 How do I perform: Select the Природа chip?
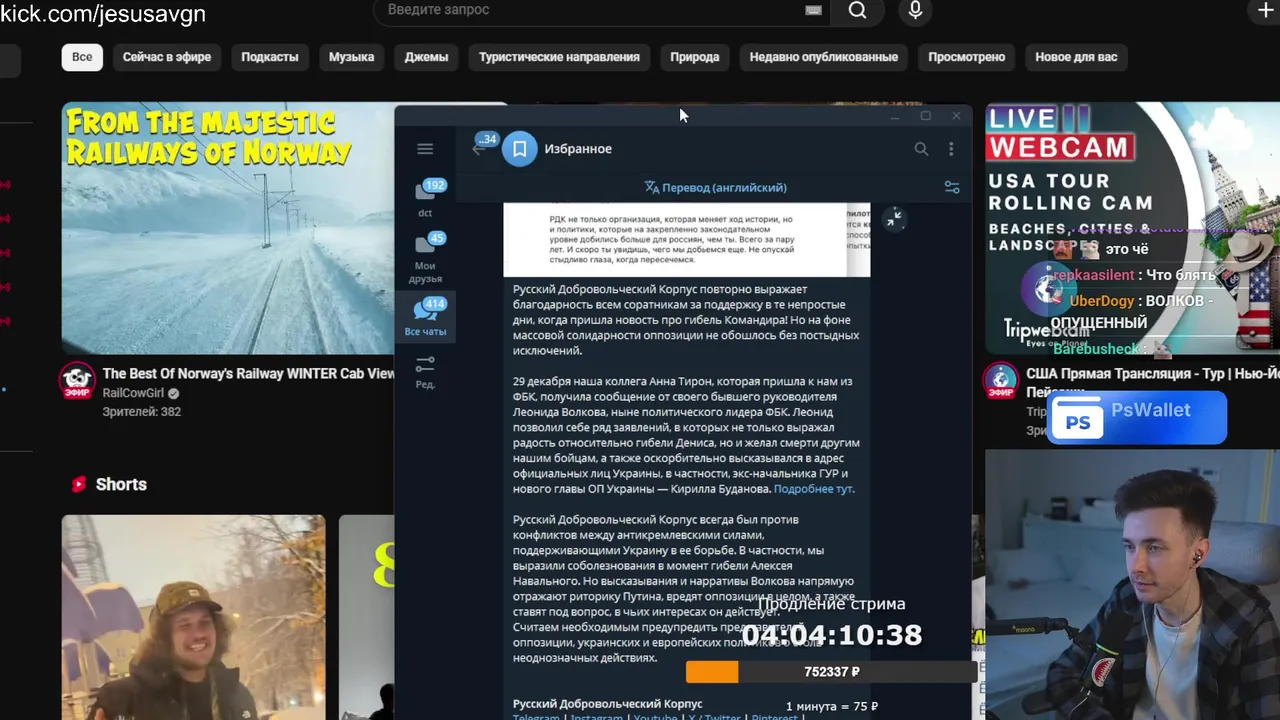[x=695, y=57]
